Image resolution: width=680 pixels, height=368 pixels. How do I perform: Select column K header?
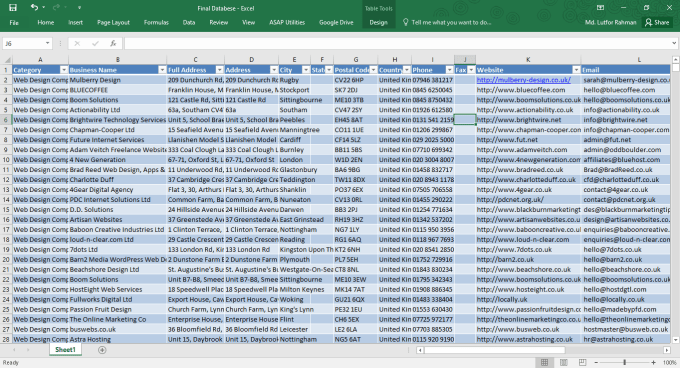528,60
